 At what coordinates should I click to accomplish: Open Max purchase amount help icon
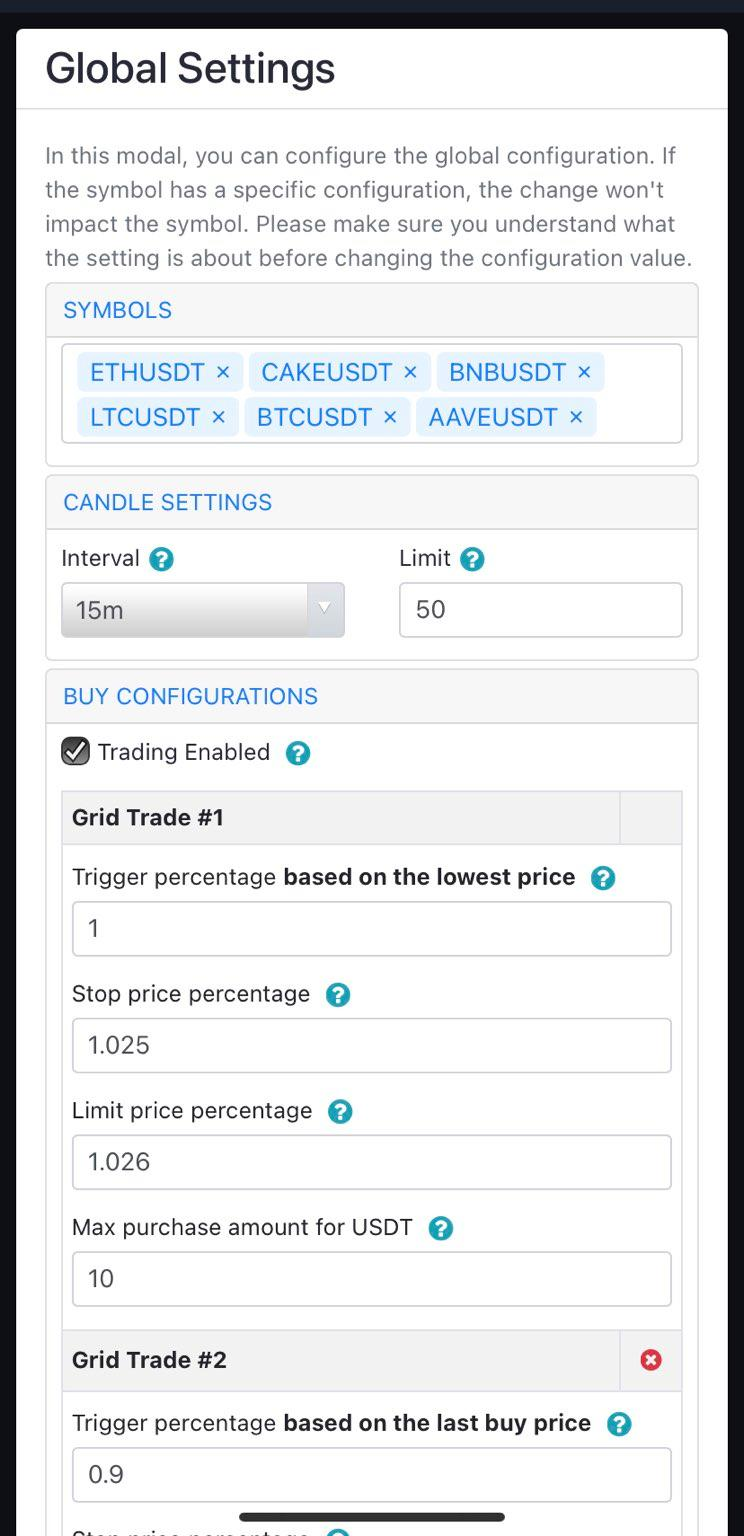[x=440, y=1228]
